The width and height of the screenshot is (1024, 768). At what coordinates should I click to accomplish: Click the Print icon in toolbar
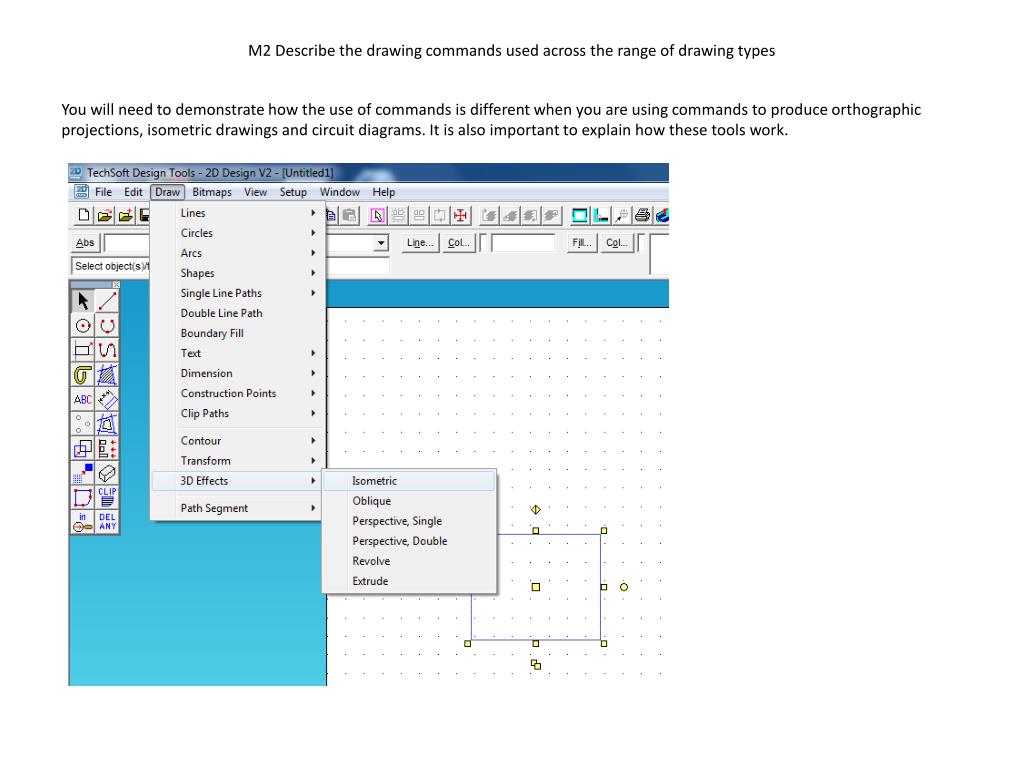click(643, 215)
